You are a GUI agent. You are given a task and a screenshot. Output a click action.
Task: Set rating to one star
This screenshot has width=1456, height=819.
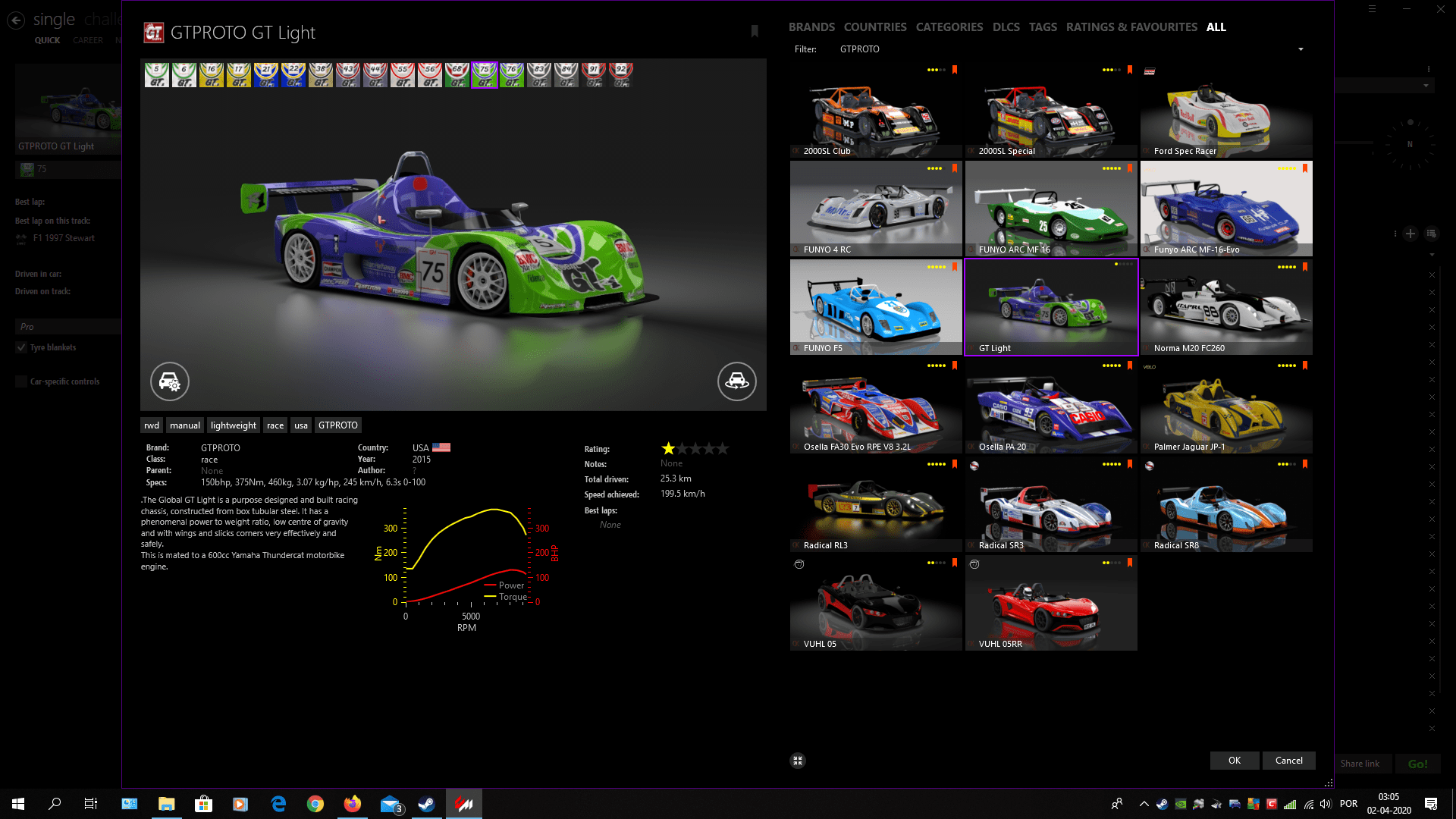coord(668,449)
